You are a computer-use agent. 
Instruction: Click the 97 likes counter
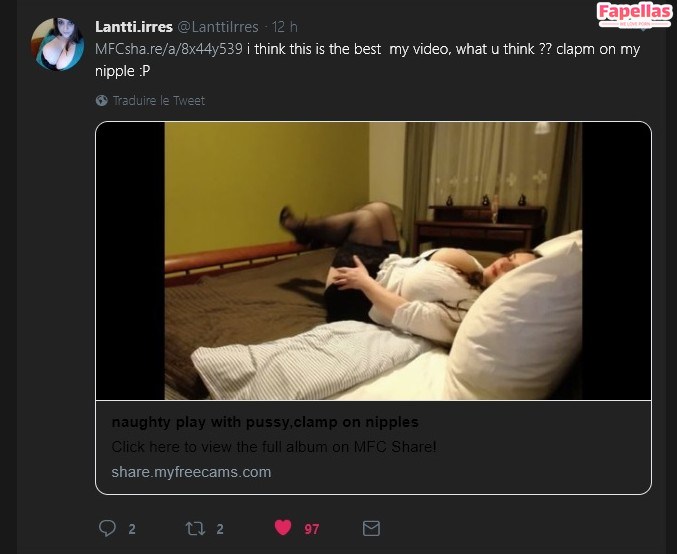point(312,529)
